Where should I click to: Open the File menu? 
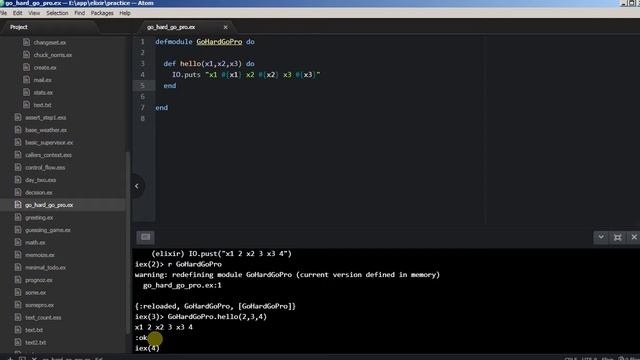point(3,13)
